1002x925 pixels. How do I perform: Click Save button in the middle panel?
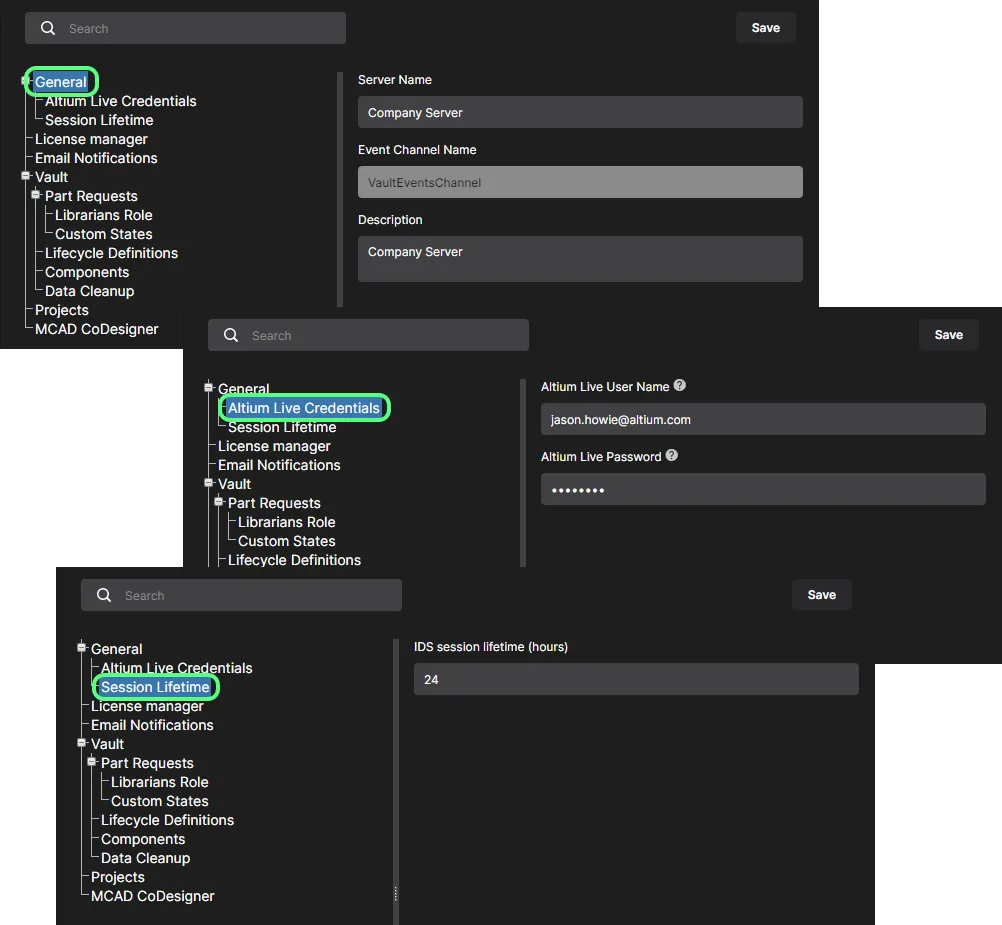click(x=948, y=335)
